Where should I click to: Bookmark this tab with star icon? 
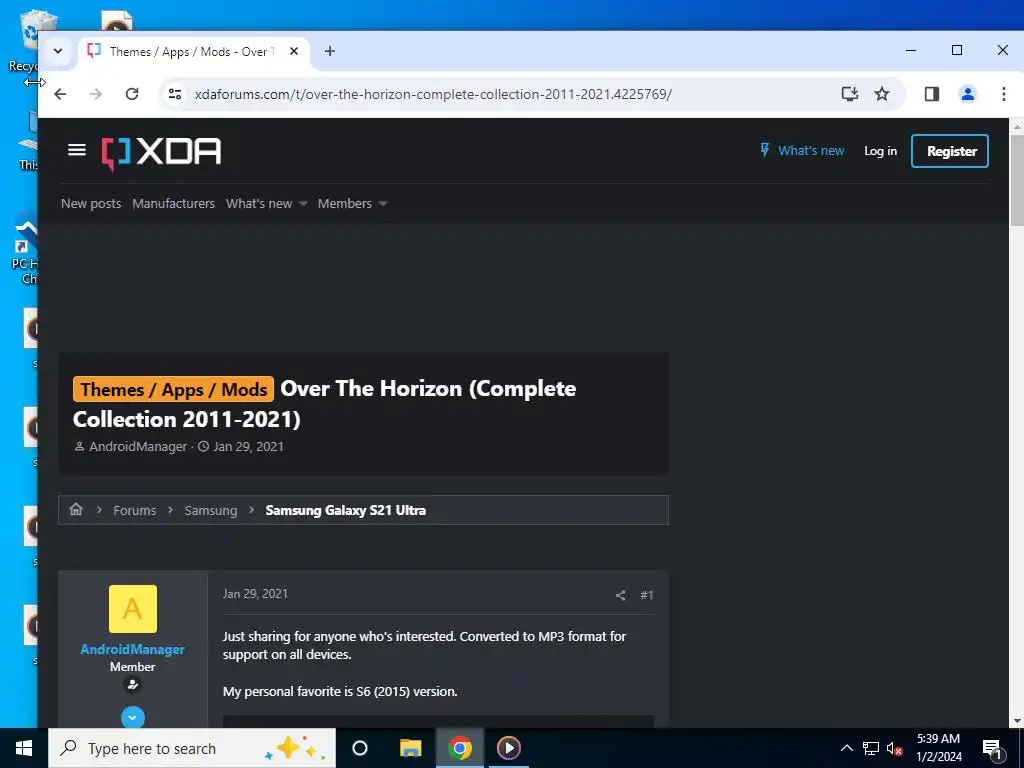[882, 94]
